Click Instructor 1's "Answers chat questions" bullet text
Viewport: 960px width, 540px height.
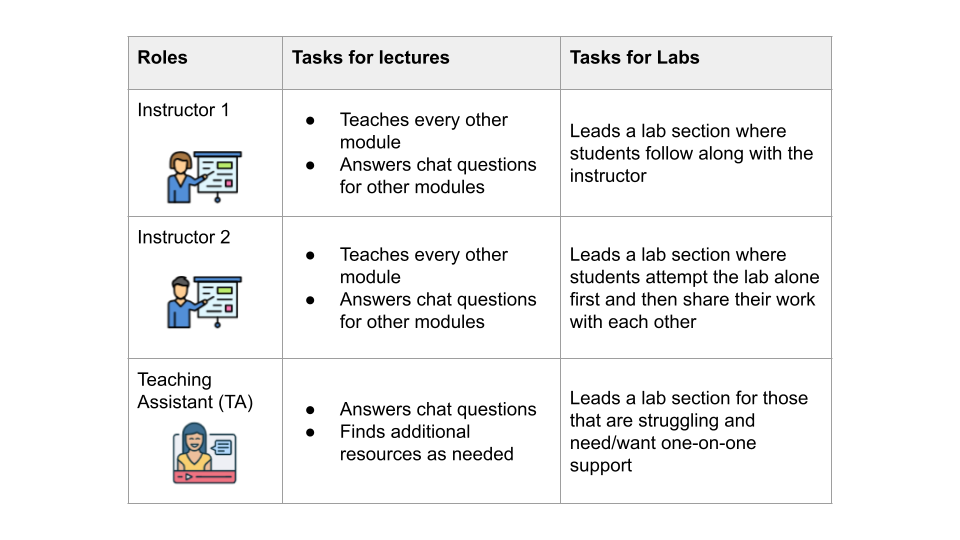(437, 176)
